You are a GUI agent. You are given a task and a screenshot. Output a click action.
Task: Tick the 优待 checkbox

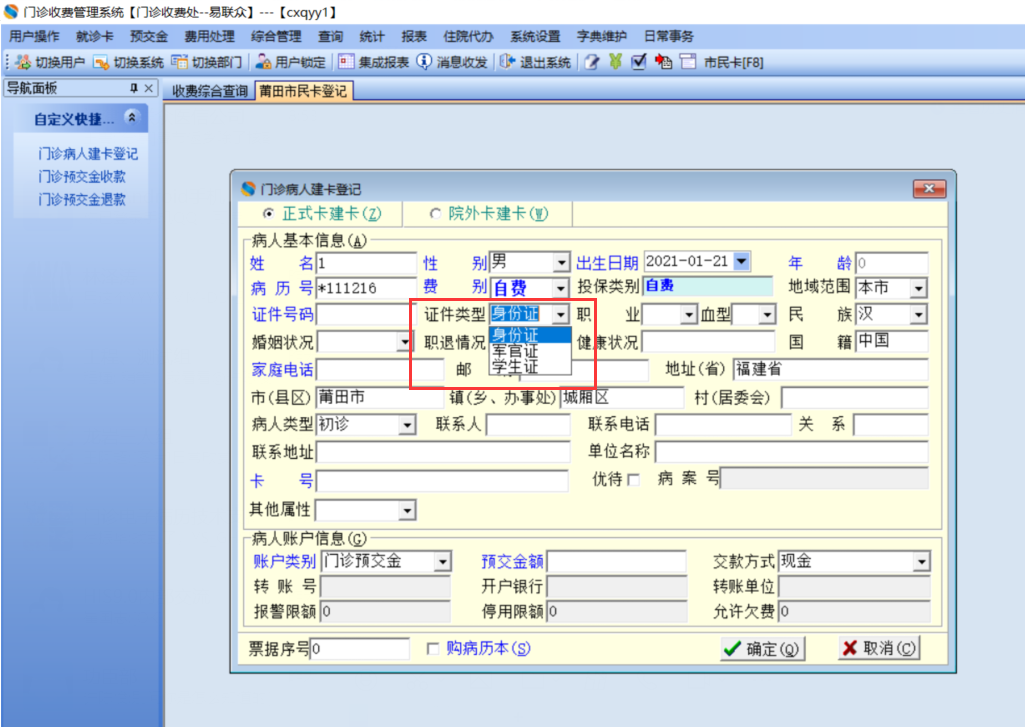tap(633, 480)
